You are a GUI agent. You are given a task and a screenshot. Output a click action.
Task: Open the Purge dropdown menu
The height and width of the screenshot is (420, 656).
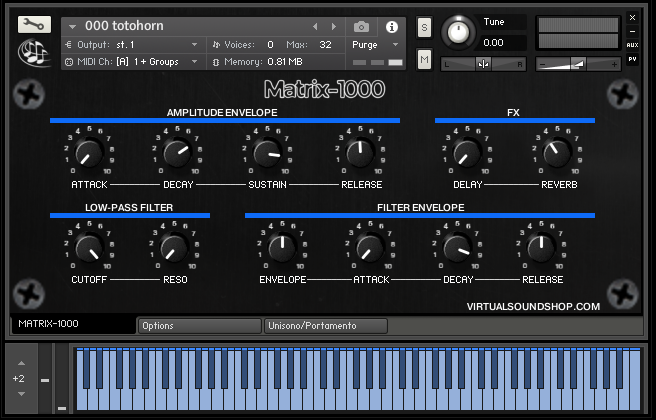(x=375, y=45)
